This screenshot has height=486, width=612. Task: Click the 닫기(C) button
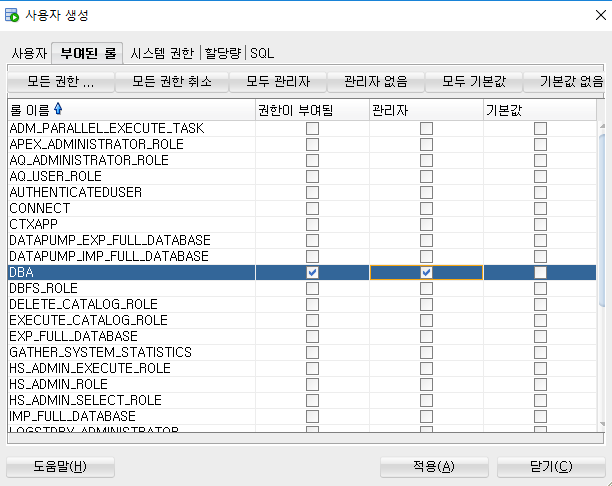coord(551,467)
